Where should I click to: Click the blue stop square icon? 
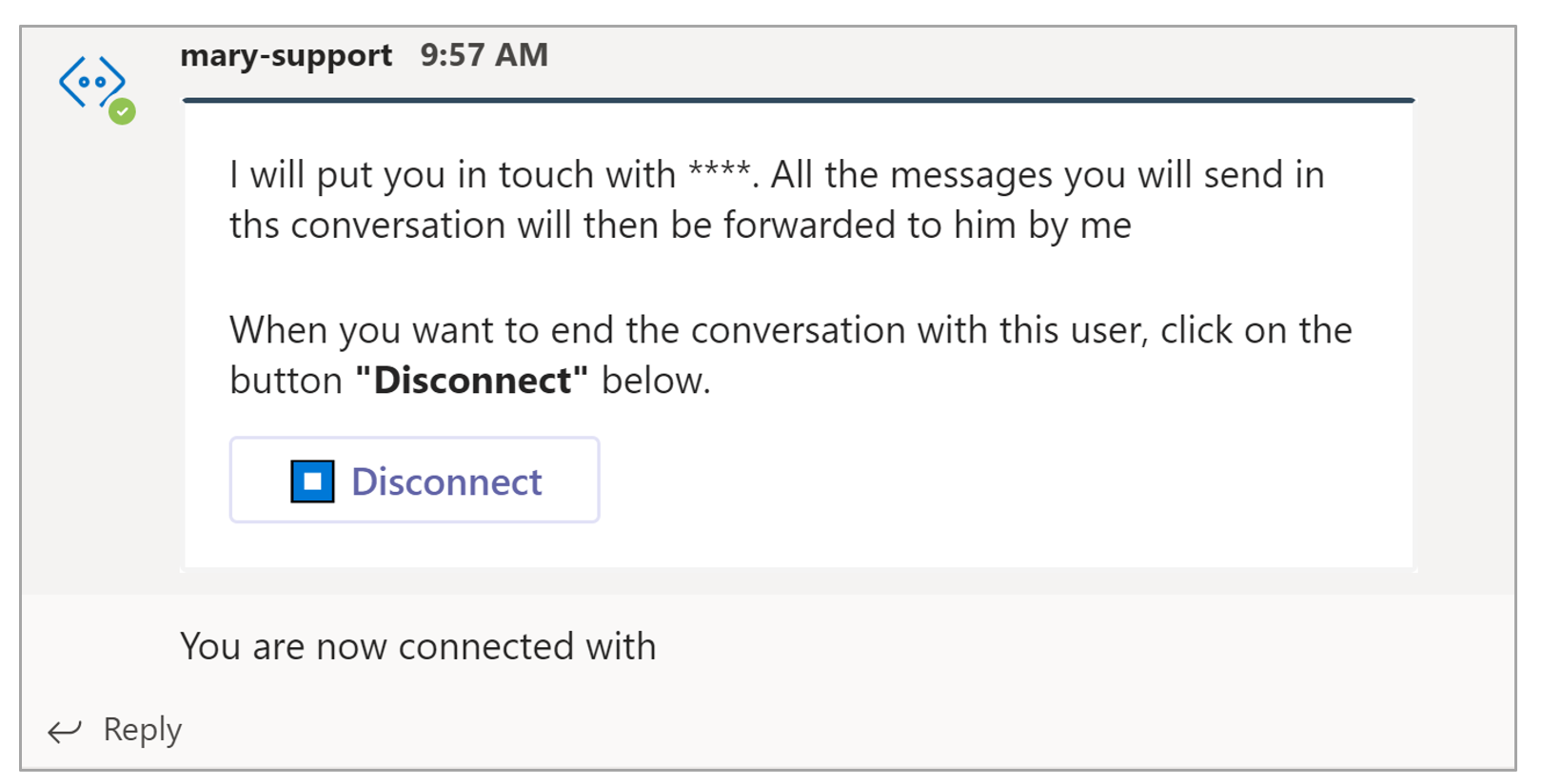pos(312,480)
